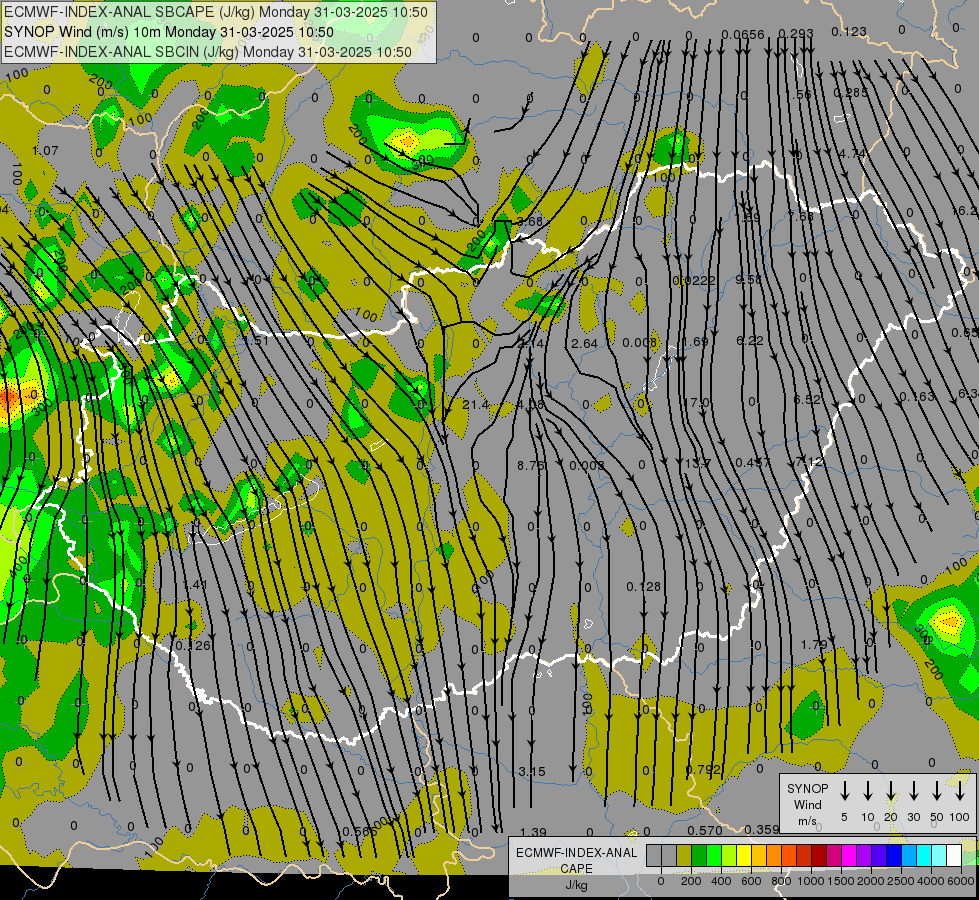Click the map value '2.64'
979x900 pixels.
(584, 344)
